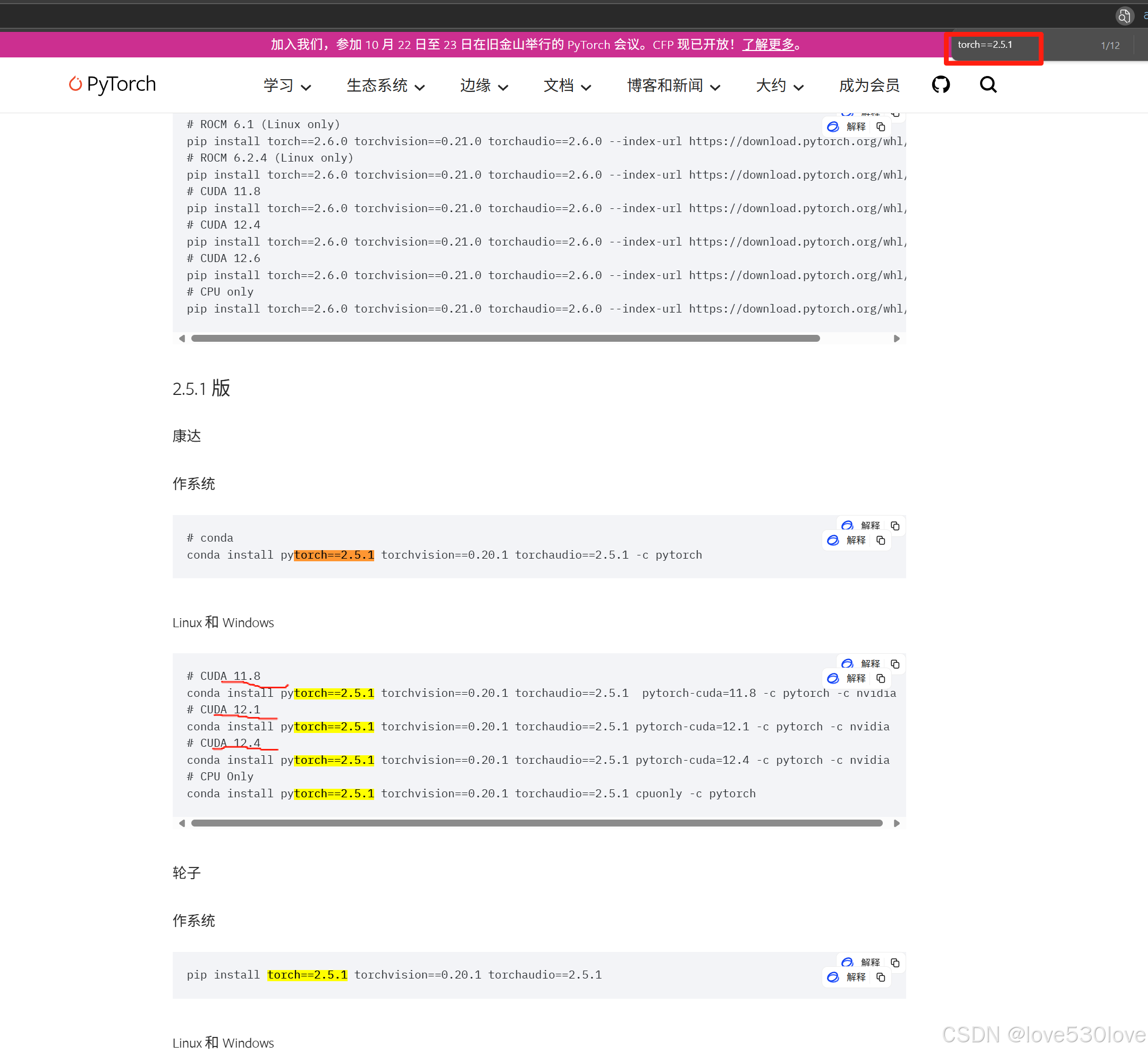1148x1054 pixels.
Task: Copy the ROCM pip install code block
Action: (x=881, y=127)
